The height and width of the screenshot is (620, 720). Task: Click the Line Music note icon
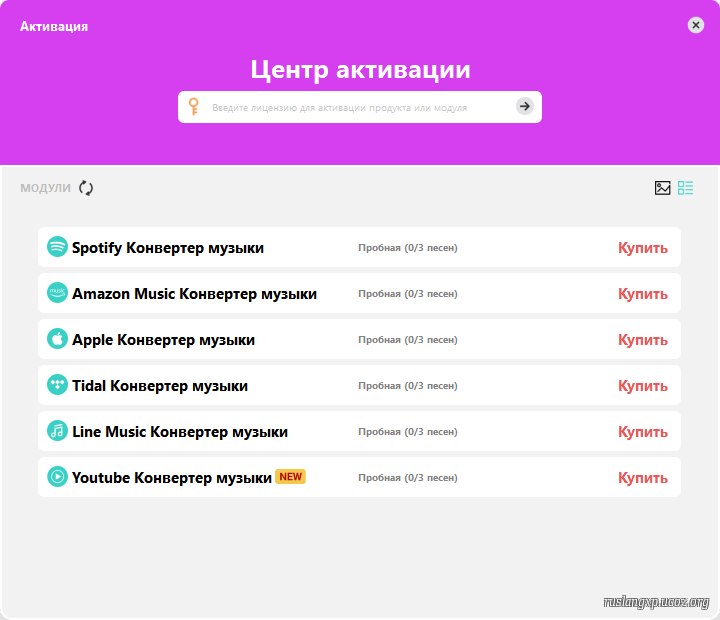[57, 430]
